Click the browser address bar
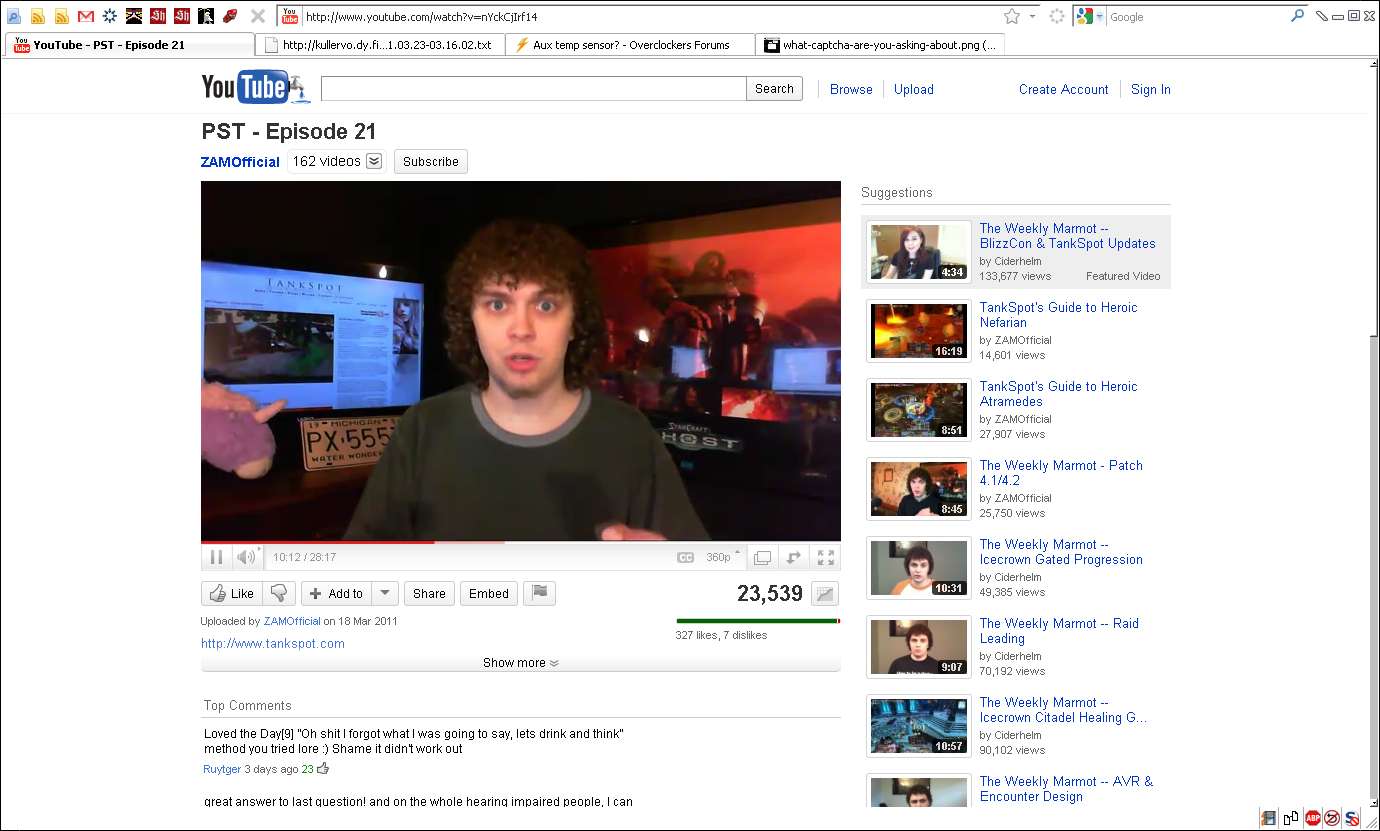This screenshot has height=831, width=1380. [x=650, y=16]
